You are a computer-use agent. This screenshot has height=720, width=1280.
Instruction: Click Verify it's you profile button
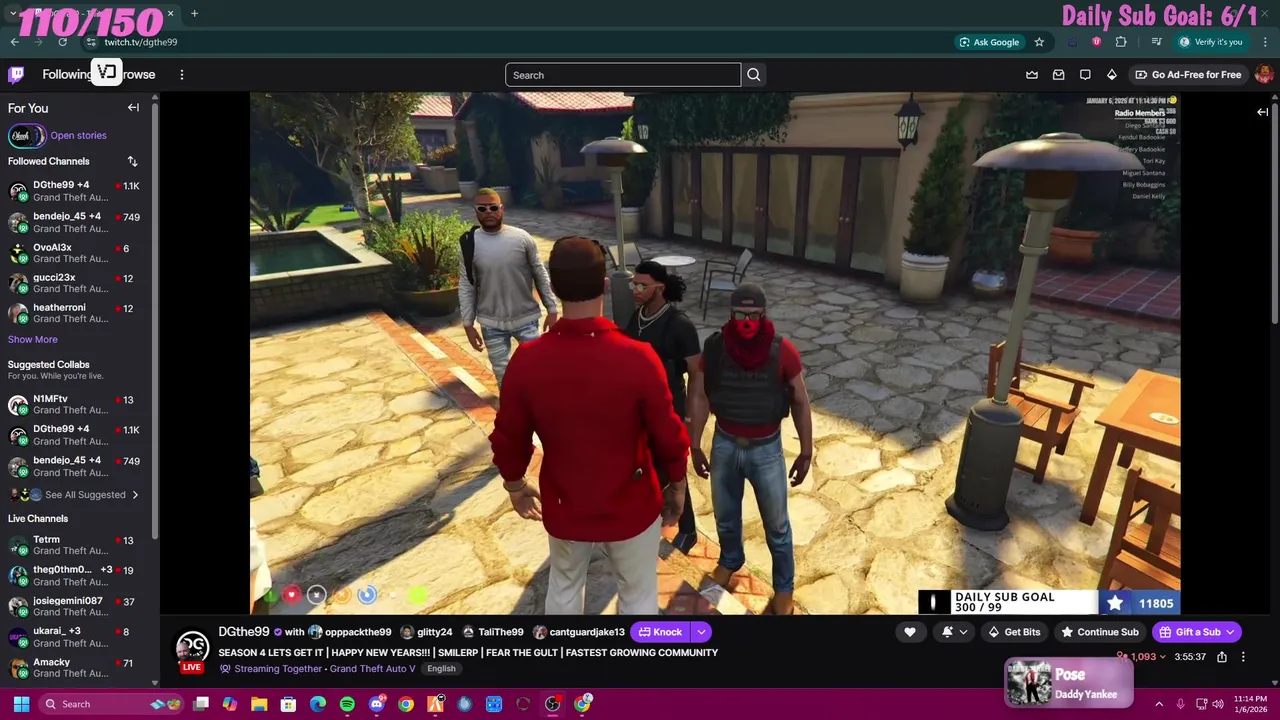point(1210,42)
